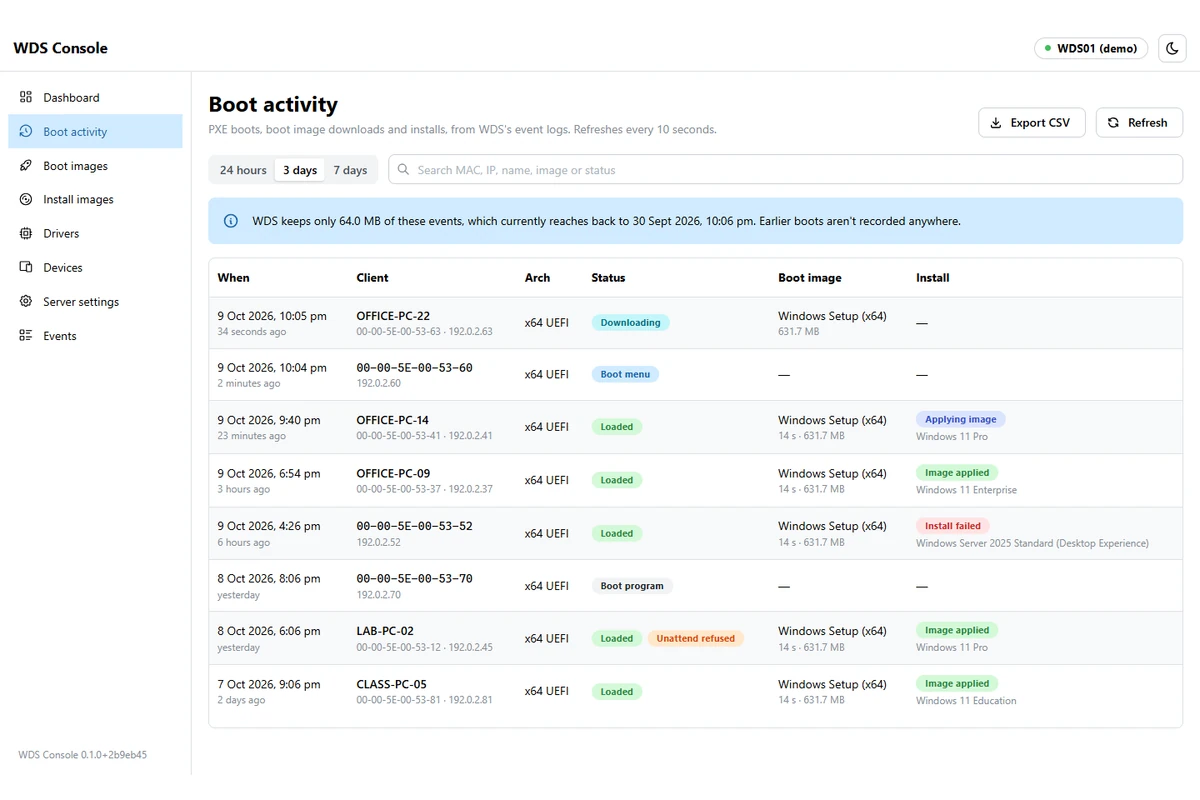Click the WDS01 (demo) server badge
1200x800 pixels.
[x=1091, y=48]
